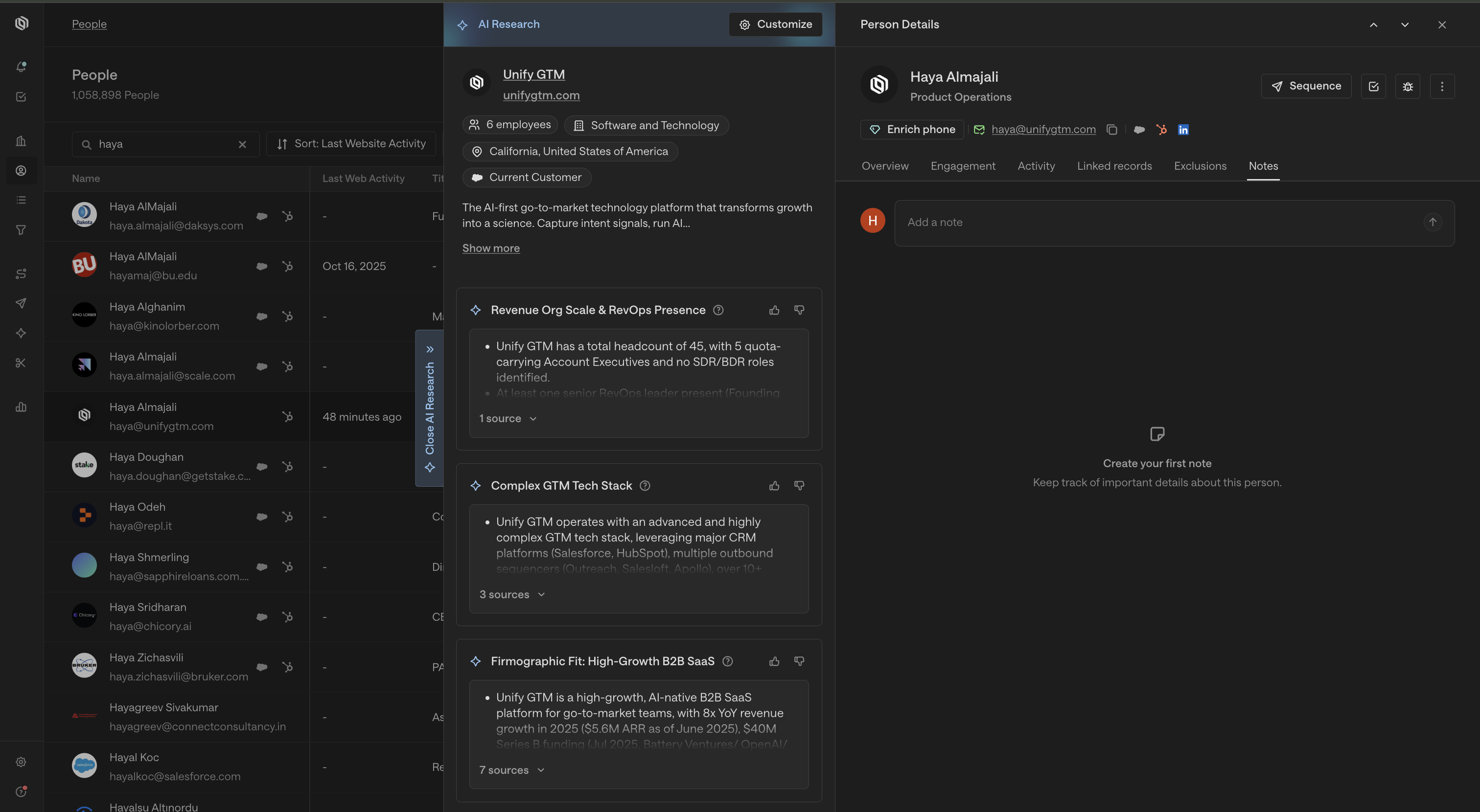1480x812 pixels.
Task: Show help for Firmographic Fit signal
Action: point(728,661)
